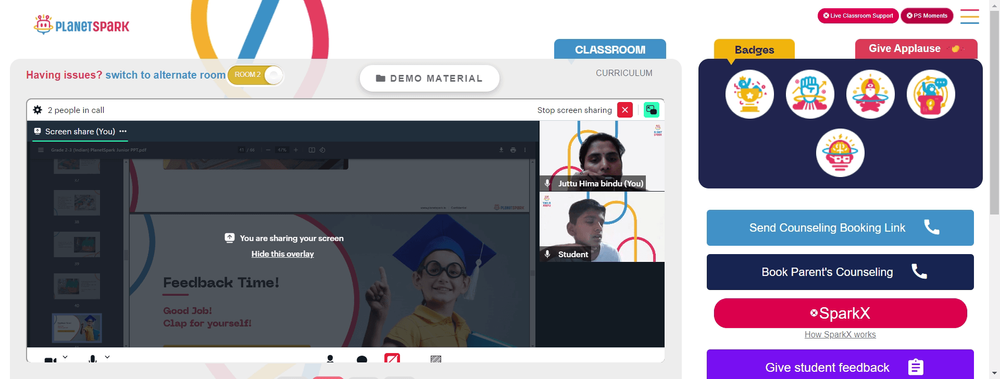Open the people icon in call toolbar
This screenshot has height=379, width=1000.
[x=330, y=359]
